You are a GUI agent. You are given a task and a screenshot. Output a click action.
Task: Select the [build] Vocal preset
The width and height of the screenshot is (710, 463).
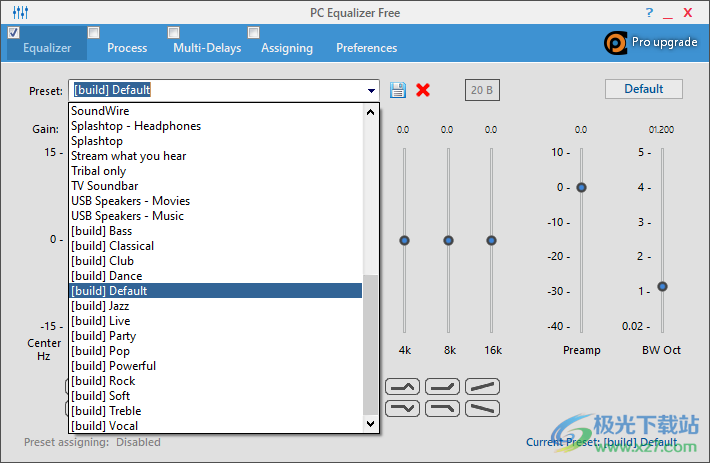(216, 425)
